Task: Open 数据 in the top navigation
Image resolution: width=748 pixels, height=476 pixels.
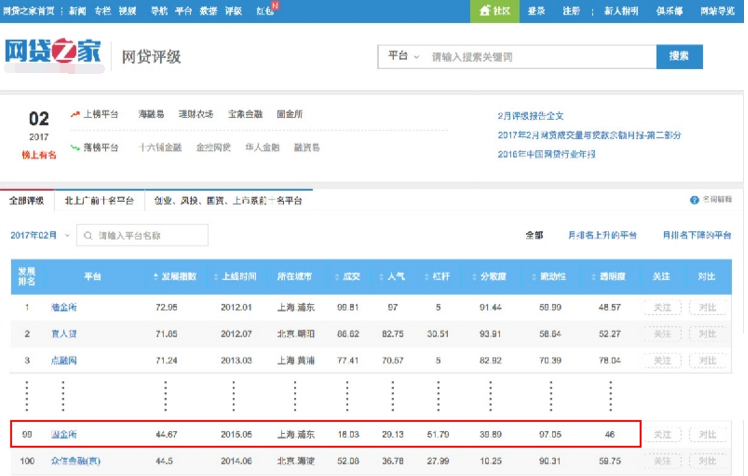Action: (x=208, y=10)
